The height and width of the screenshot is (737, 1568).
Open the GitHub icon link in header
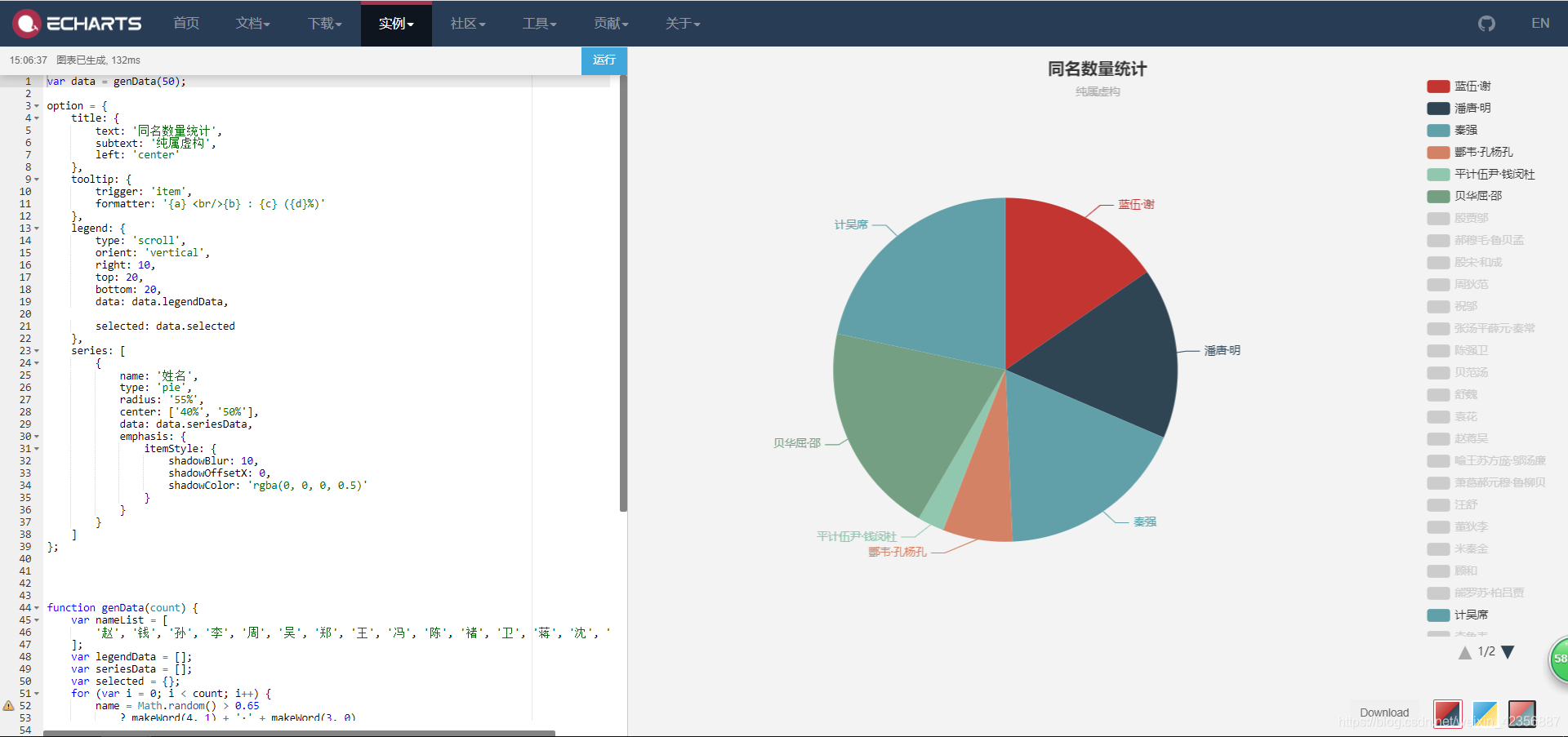(x=1486, y=24)
